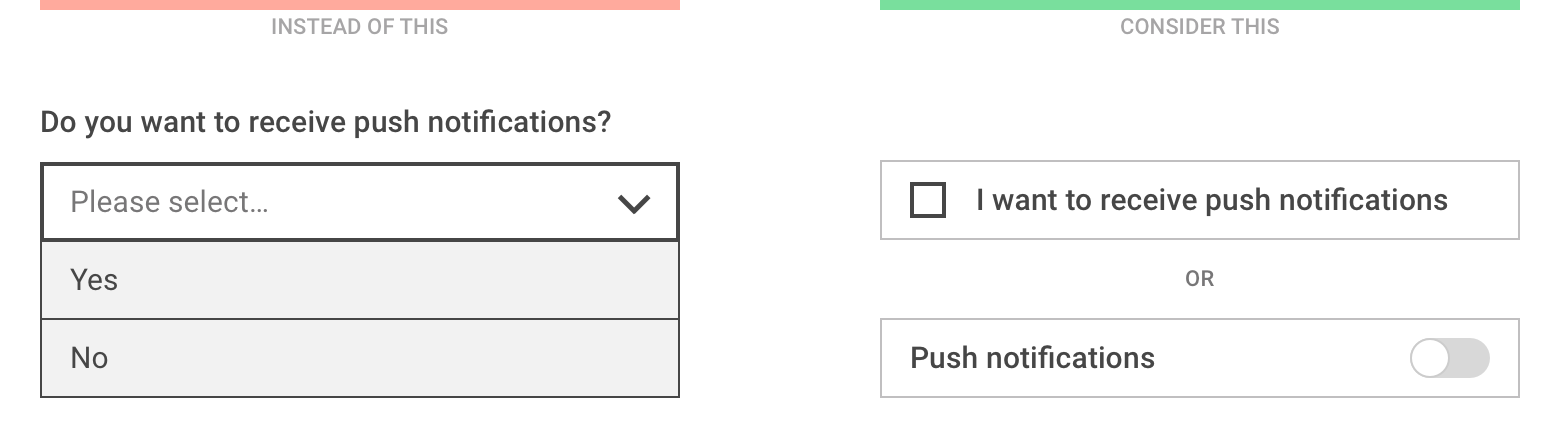Click the dropdown chevron arrow
Screen dimensions: 1560x440
(634, 204)
